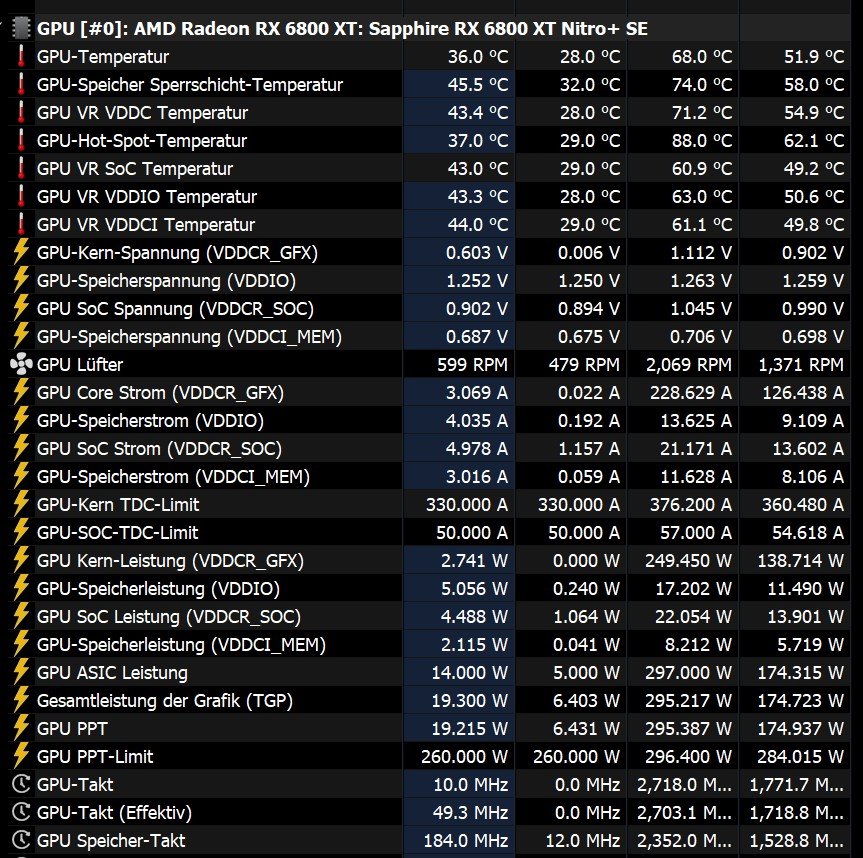Click thermometer icon beside GPU-Speicher Sperrschicht-Temperatur
The height and width of the screenshot is (858, 863).
(x=21, y=84)
